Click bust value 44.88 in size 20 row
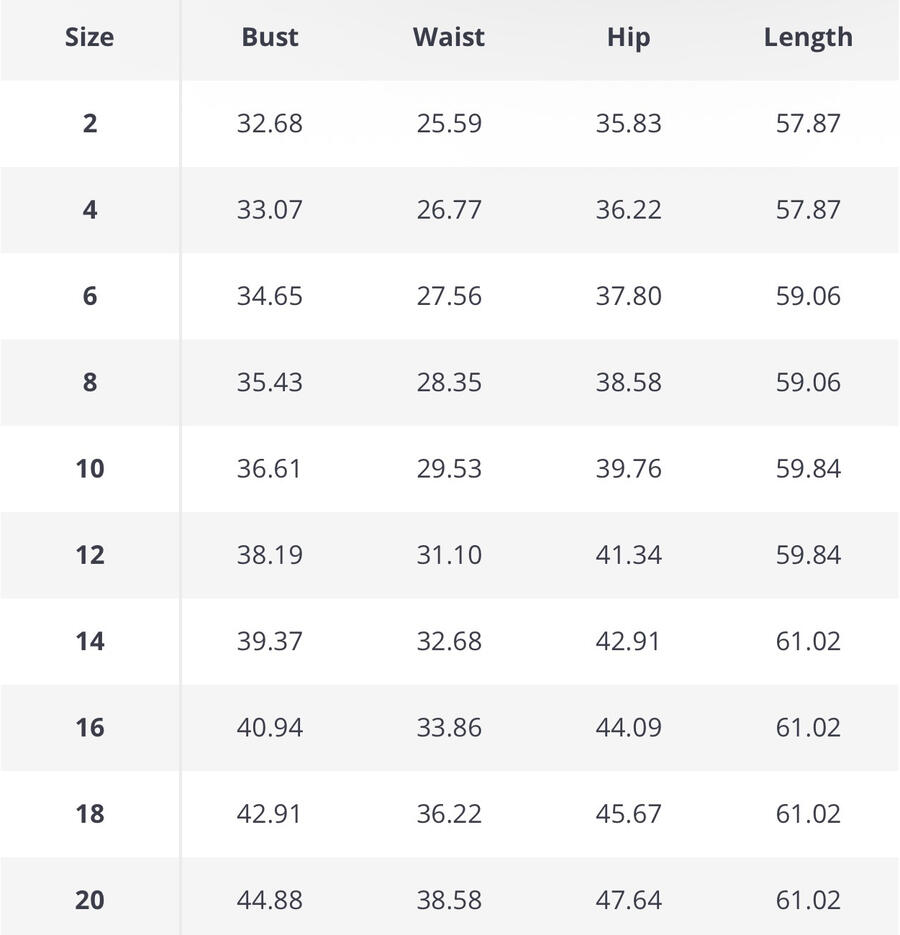The height and width of the screenshot is (935, 900). pos(270,900)
